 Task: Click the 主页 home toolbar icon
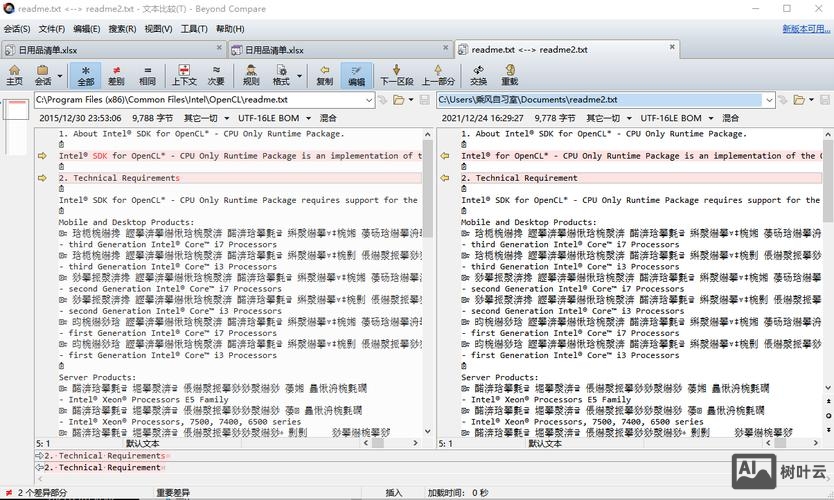14,75
